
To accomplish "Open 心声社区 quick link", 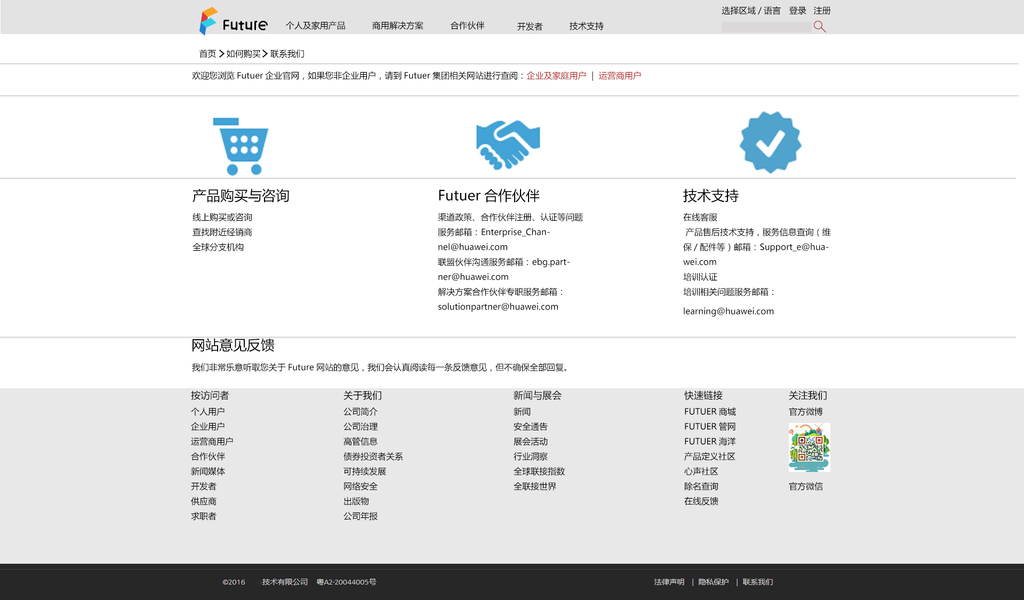I will coord(701,471).
